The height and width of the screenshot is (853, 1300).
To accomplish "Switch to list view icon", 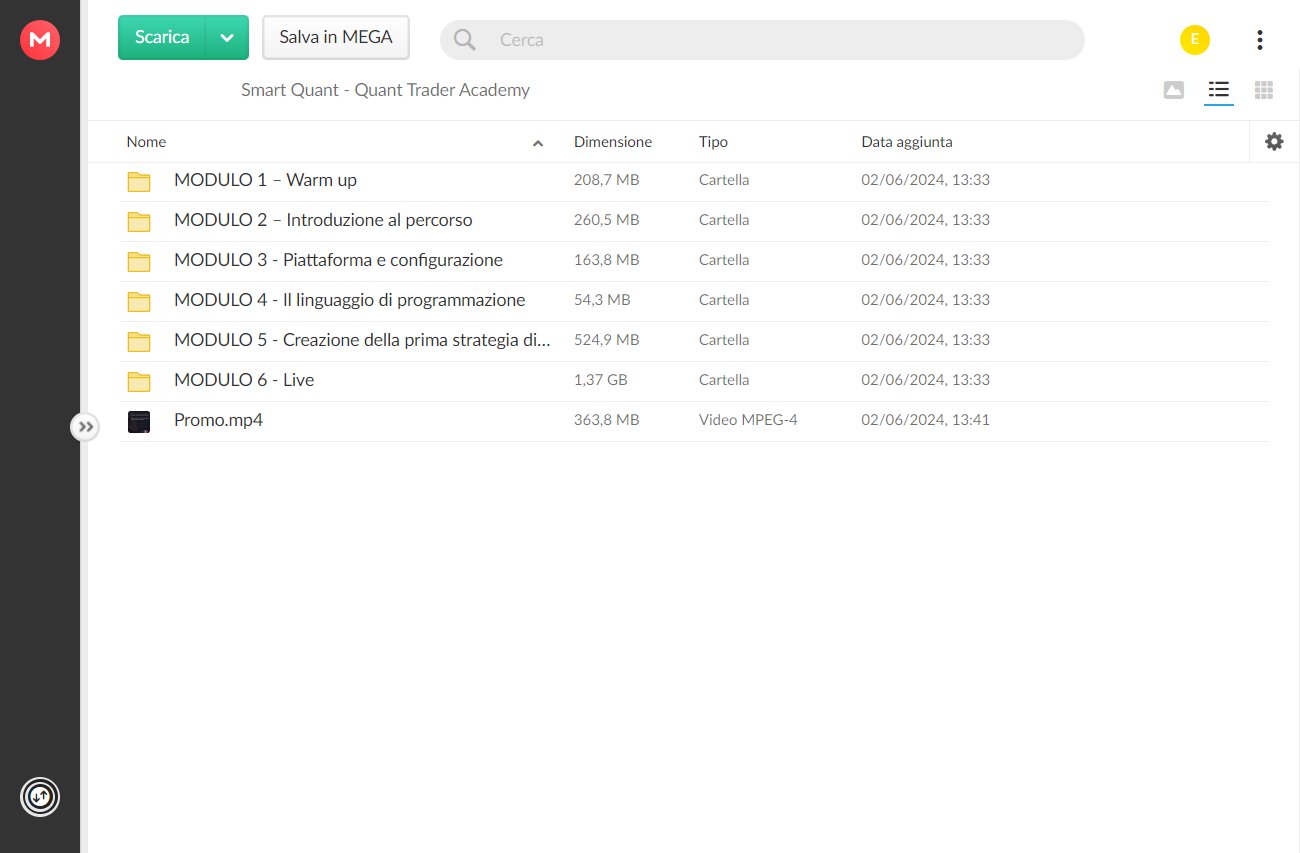I will (1218, 90).
